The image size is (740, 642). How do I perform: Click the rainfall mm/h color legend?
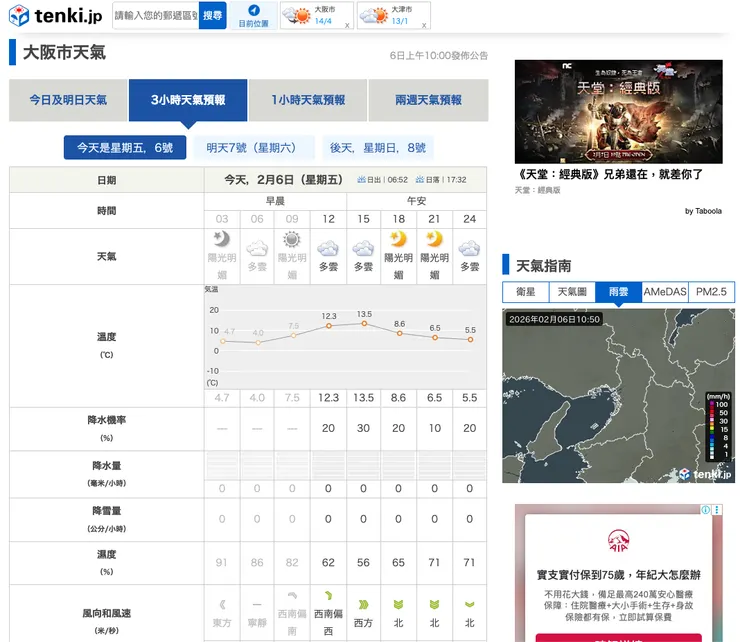pos(718,426)
